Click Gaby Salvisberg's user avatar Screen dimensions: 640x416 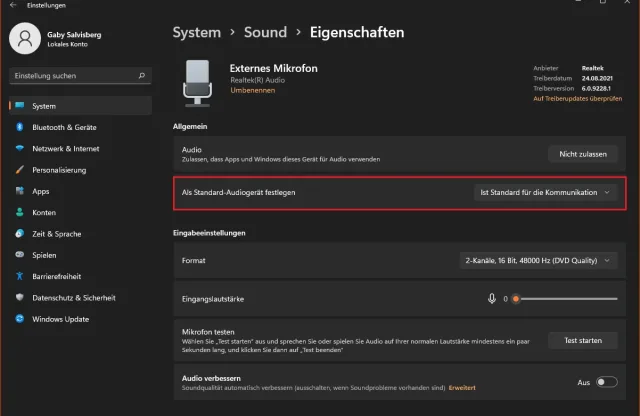[23, 39]
